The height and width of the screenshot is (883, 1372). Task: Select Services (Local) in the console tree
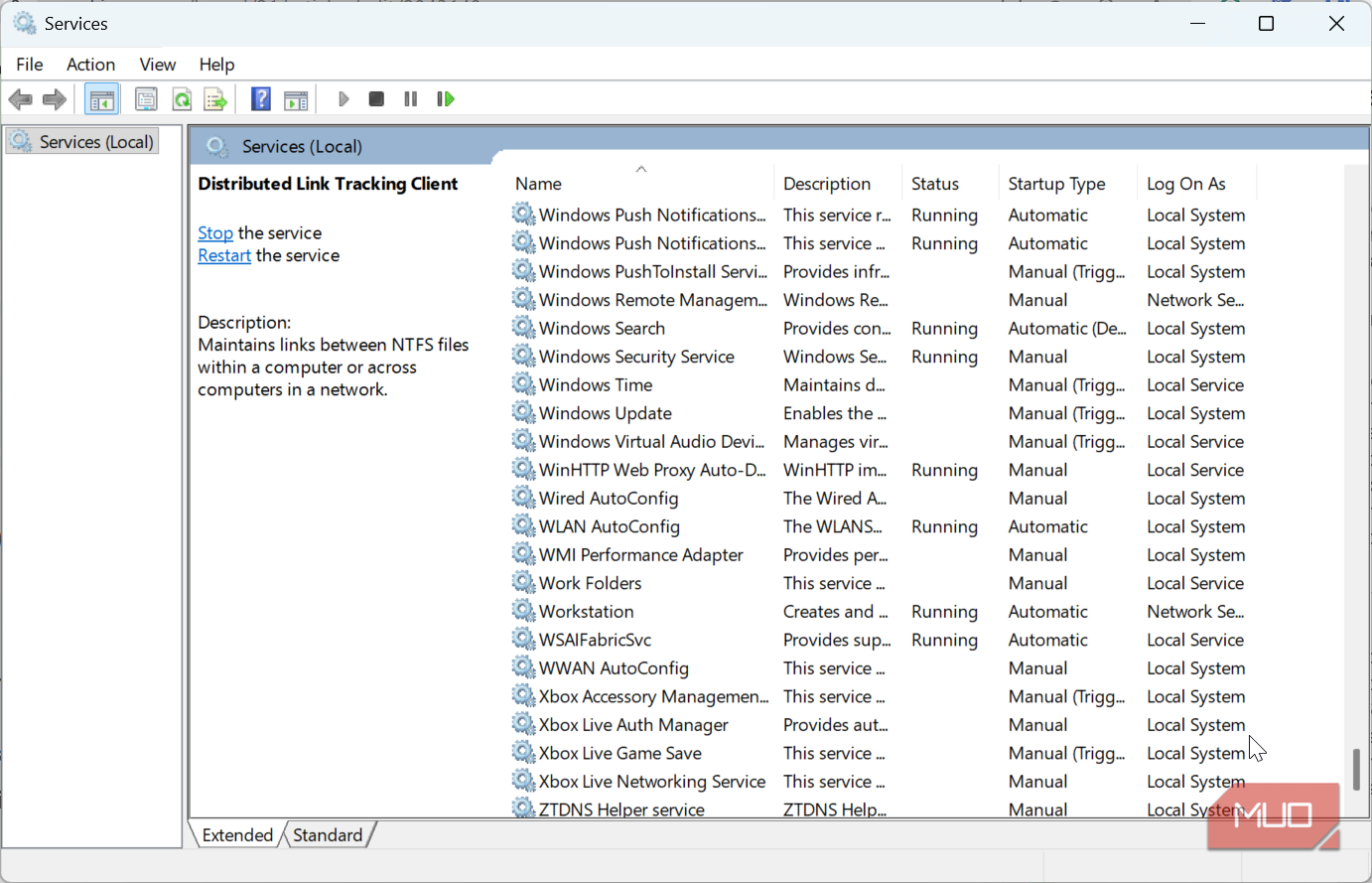pyautogui.click(x=82, y=142)
